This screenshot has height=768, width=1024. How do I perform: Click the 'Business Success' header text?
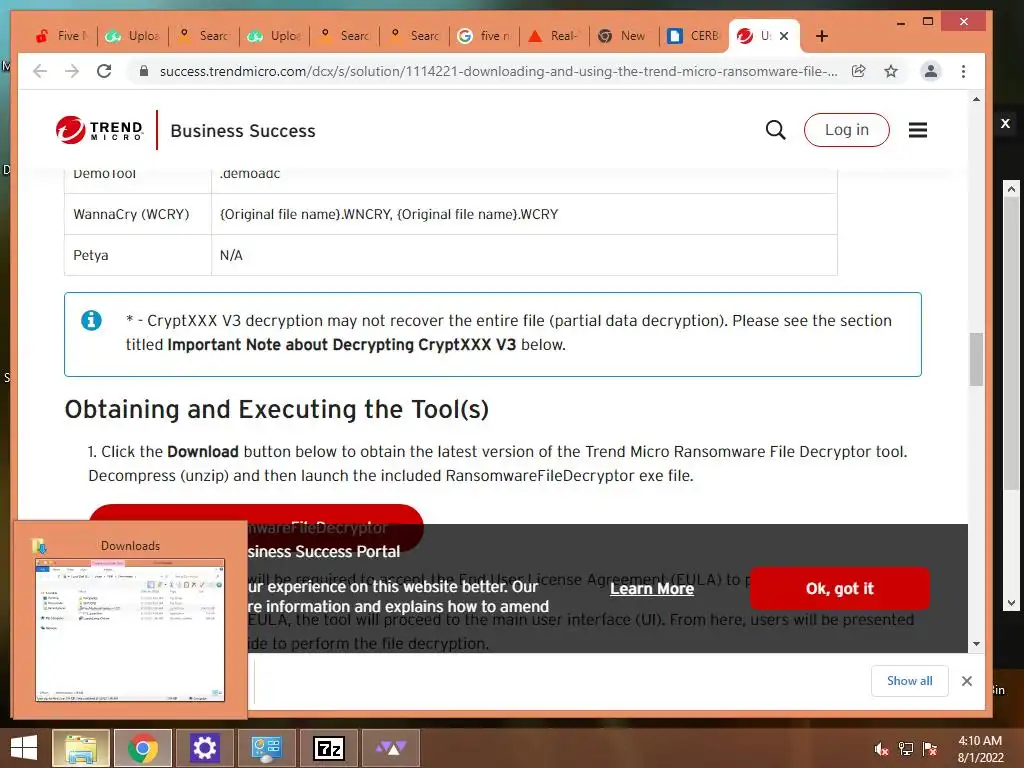click(x=243, y=131)
